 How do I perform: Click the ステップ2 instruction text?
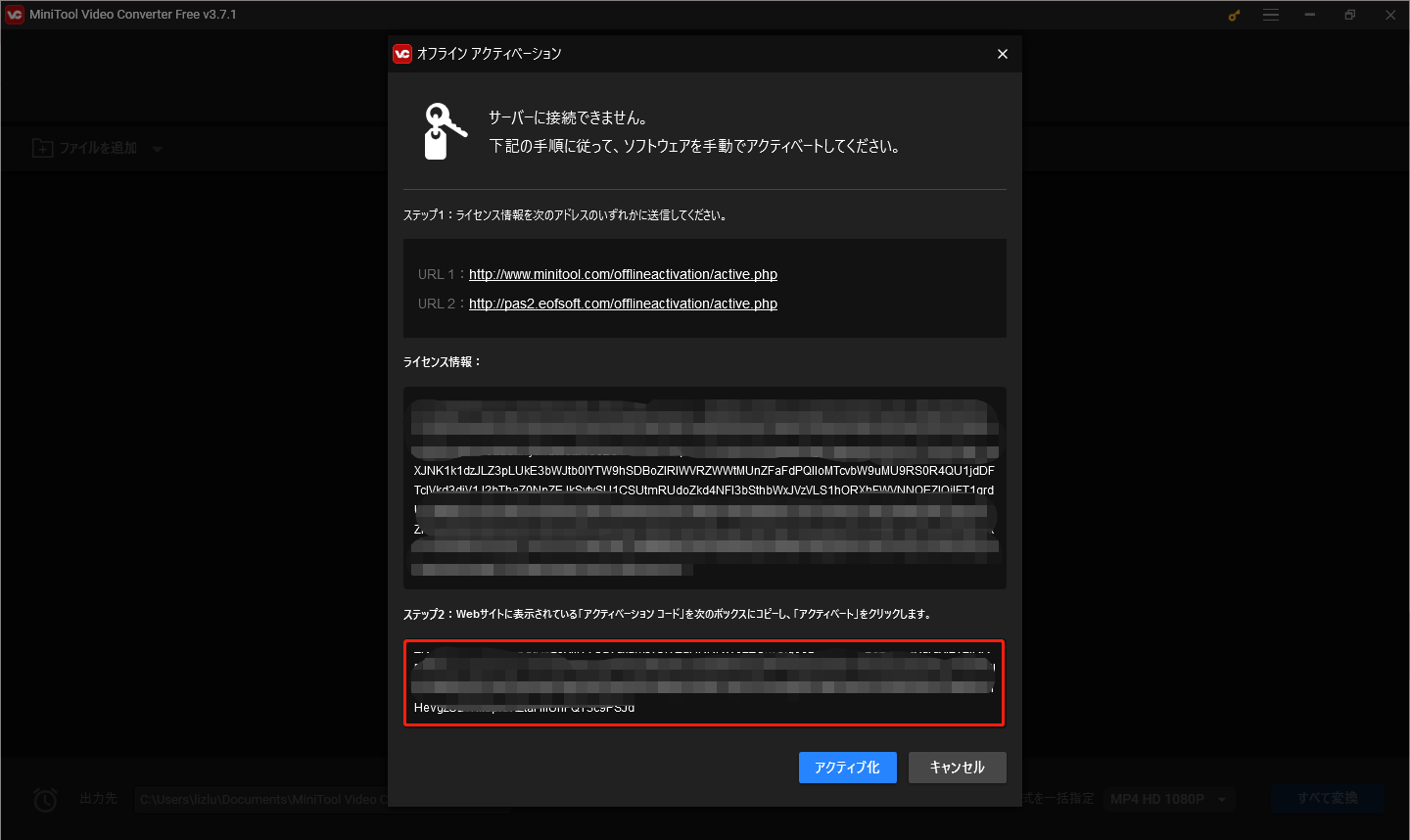coord(668,615)
